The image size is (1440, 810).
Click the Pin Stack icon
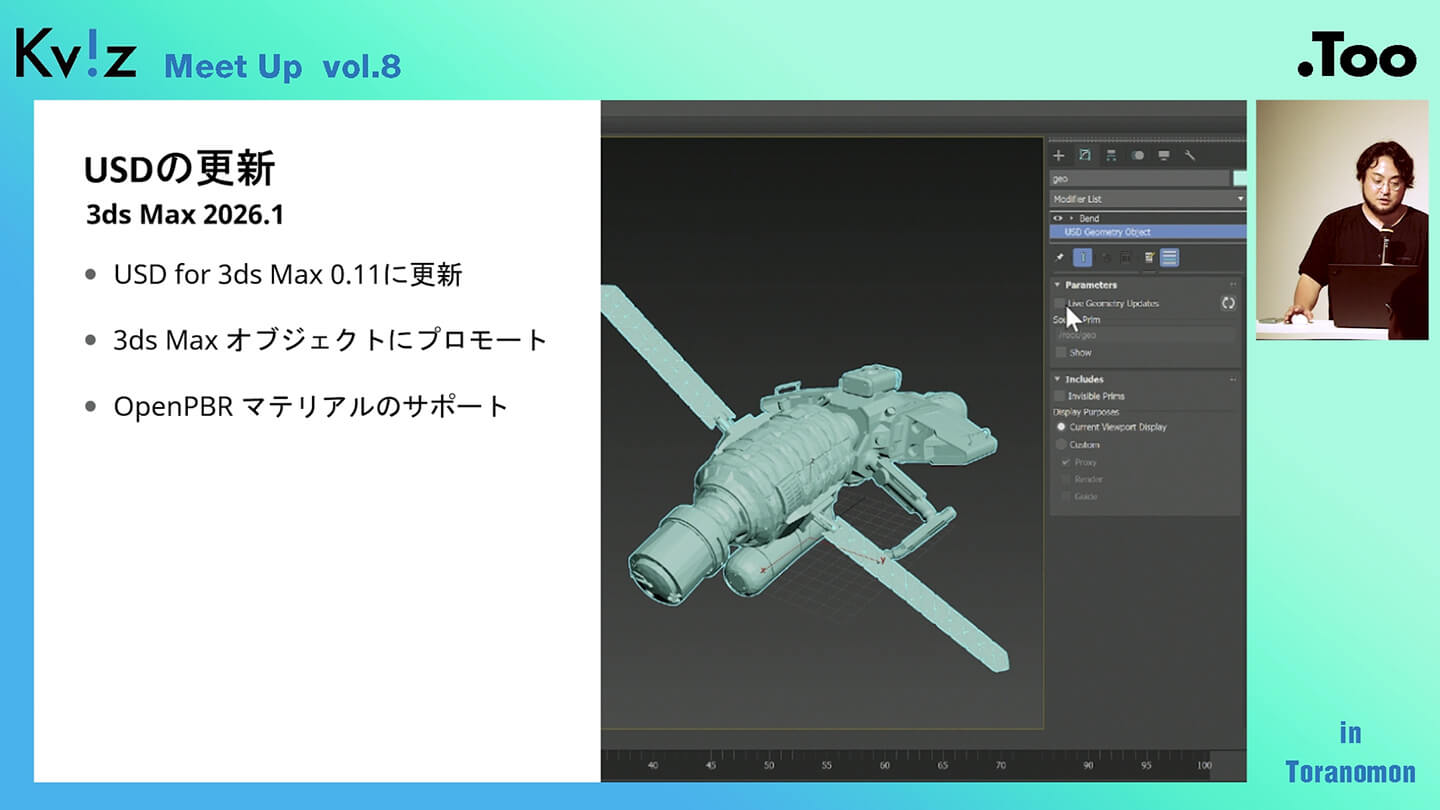point(1059,258)
